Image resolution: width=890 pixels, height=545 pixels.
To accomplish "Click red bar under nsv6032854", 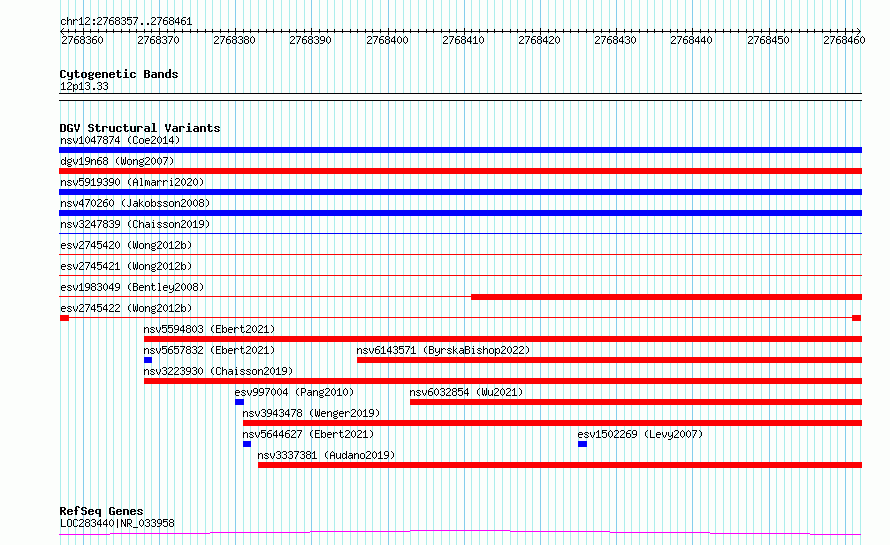I will click(x=636, y=402).
